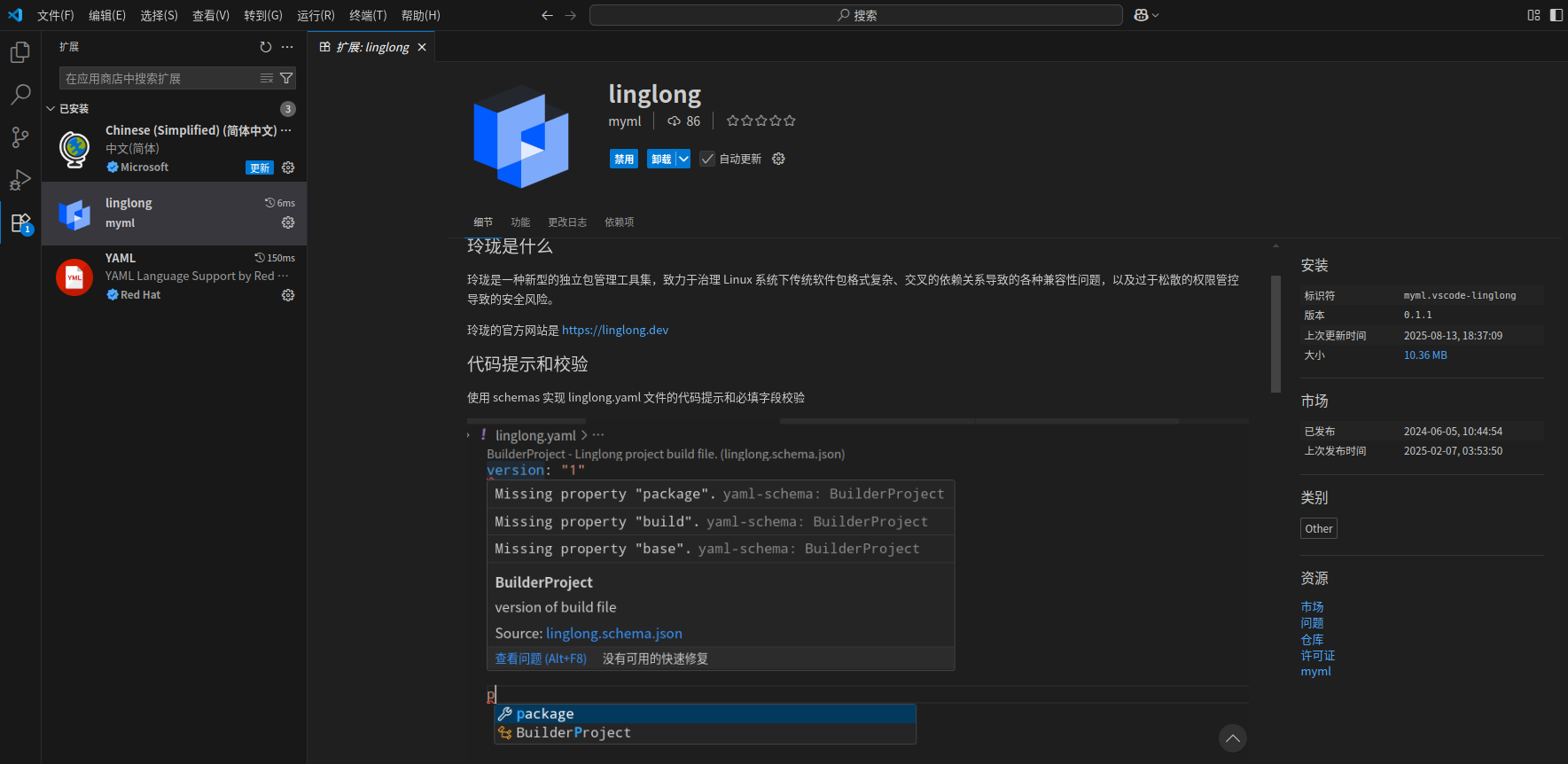This screenshot has width=1568, height=764.
Task: Click the Disable (禁用) button
Action: click(x=624, y=159)
